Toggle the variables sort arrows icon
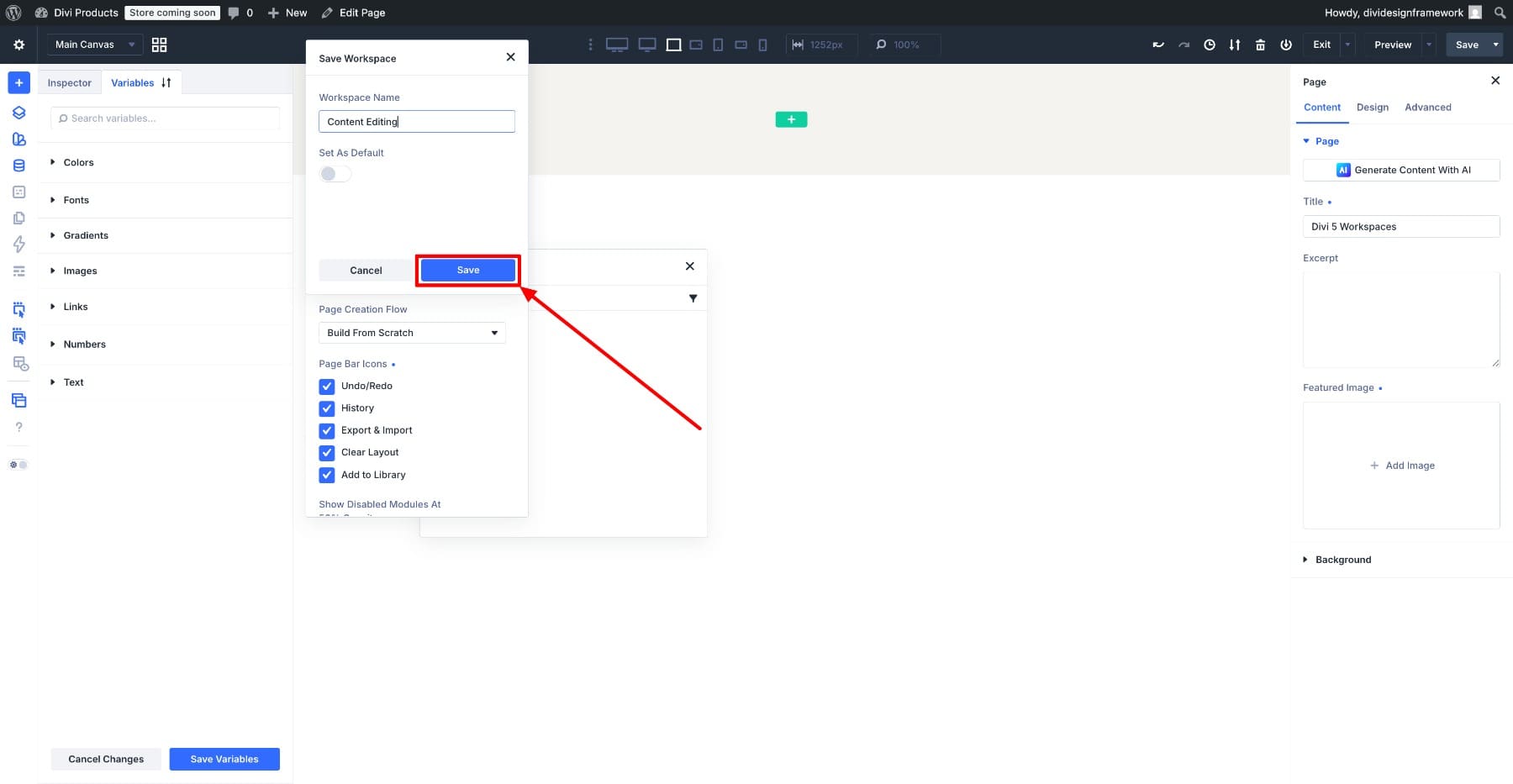The image size is (1513, 784). pyautogui.click(x=166, y=82)
